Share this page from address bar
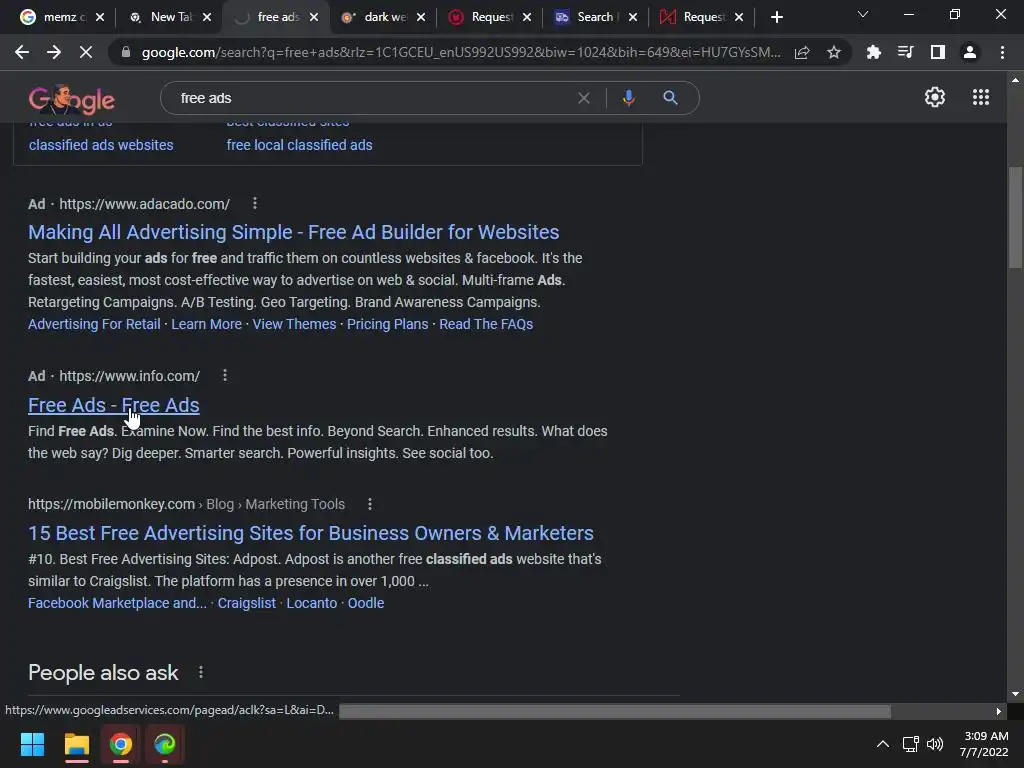The width and height of the screenshot is (1024, 768). click(x=802, y=52)
